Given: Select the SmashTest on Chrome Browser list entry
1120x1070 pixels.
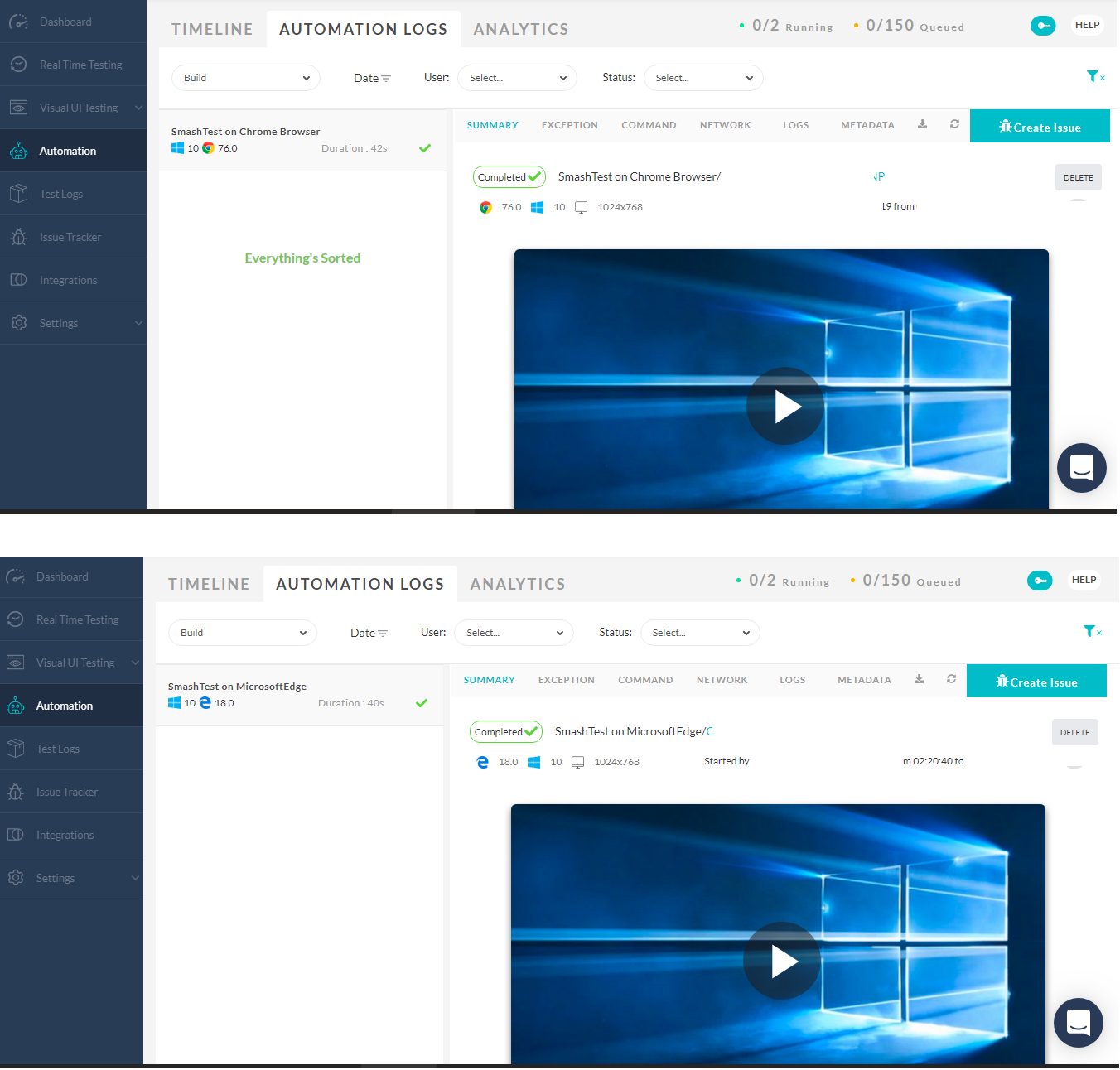Looking at the screenshot, I should pos(302,140).
